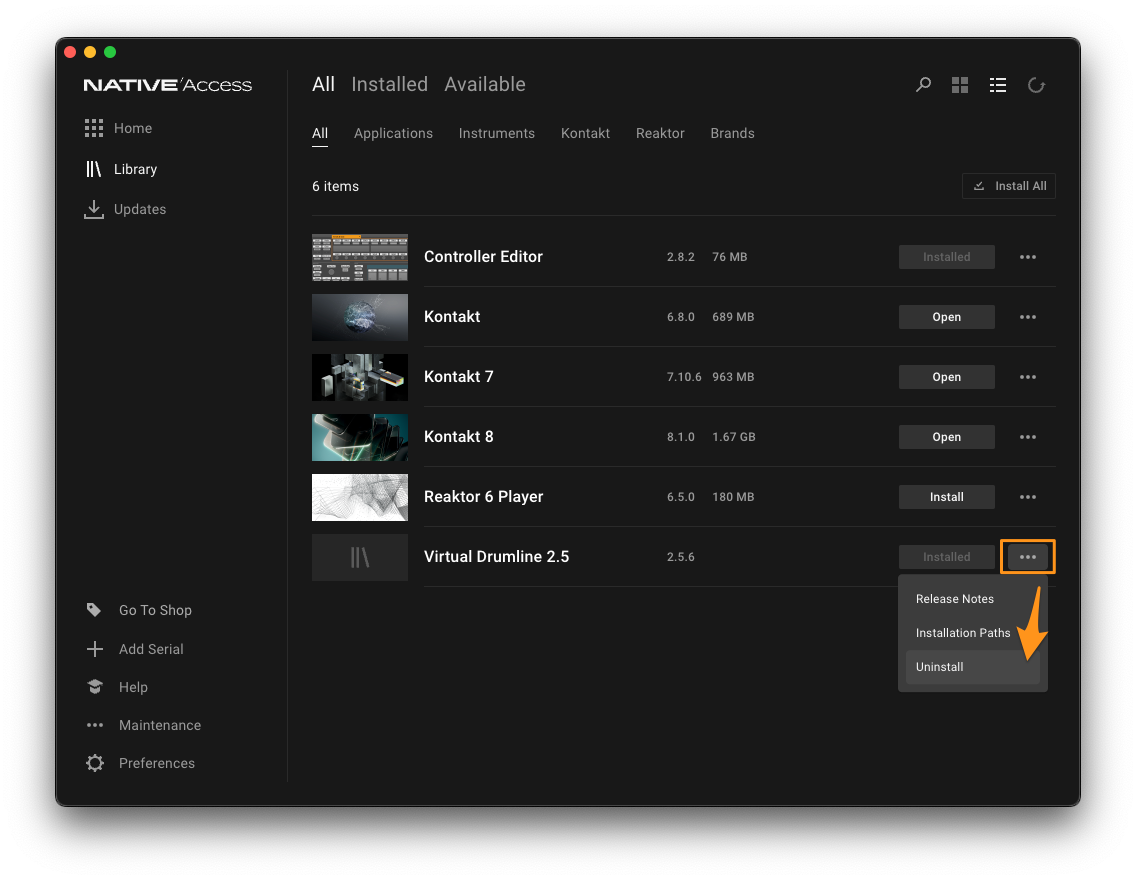The image size is (1136, 880).
Task: Click the Kontakt 7 thumbnail image
Action: pos(360,377)
